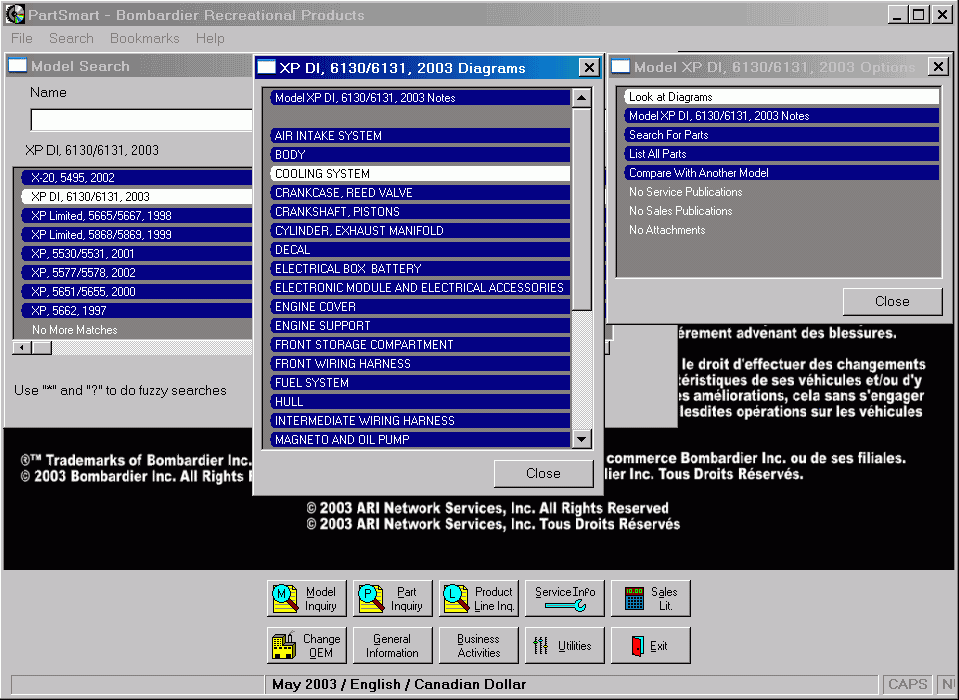The image size is (959, 700).
Task: Click diagrams list scroll up arrow
Action: (581, 98)
